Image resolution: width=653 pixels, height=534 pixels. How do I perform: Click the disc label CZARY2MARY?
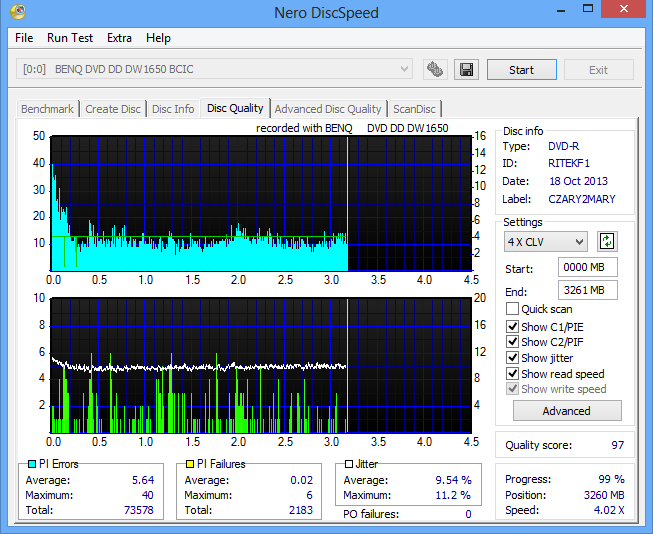582,199
